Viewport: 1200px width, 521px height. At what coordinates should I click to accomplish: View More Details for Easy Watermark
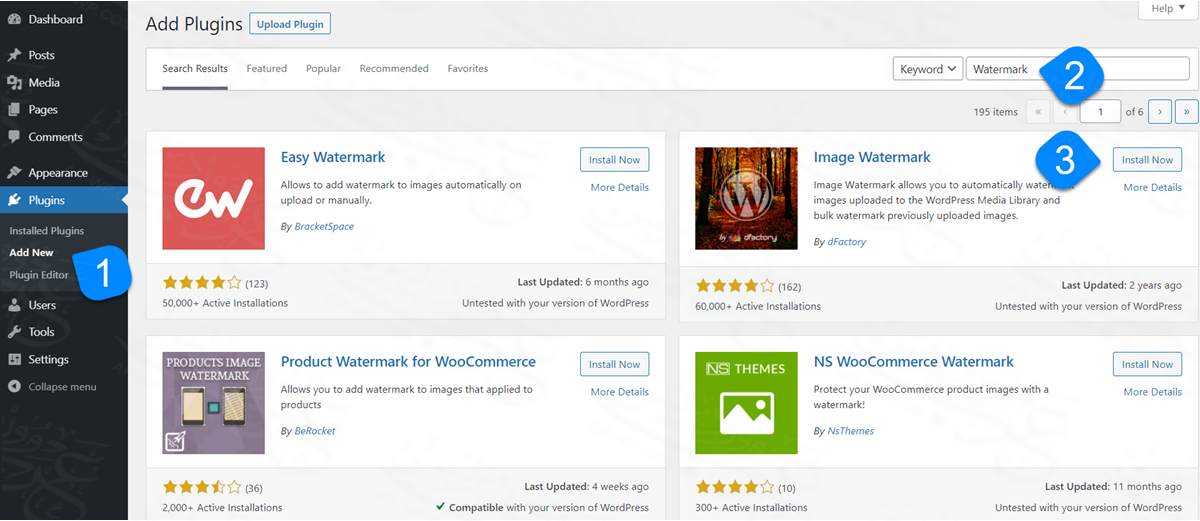[620, 188]
